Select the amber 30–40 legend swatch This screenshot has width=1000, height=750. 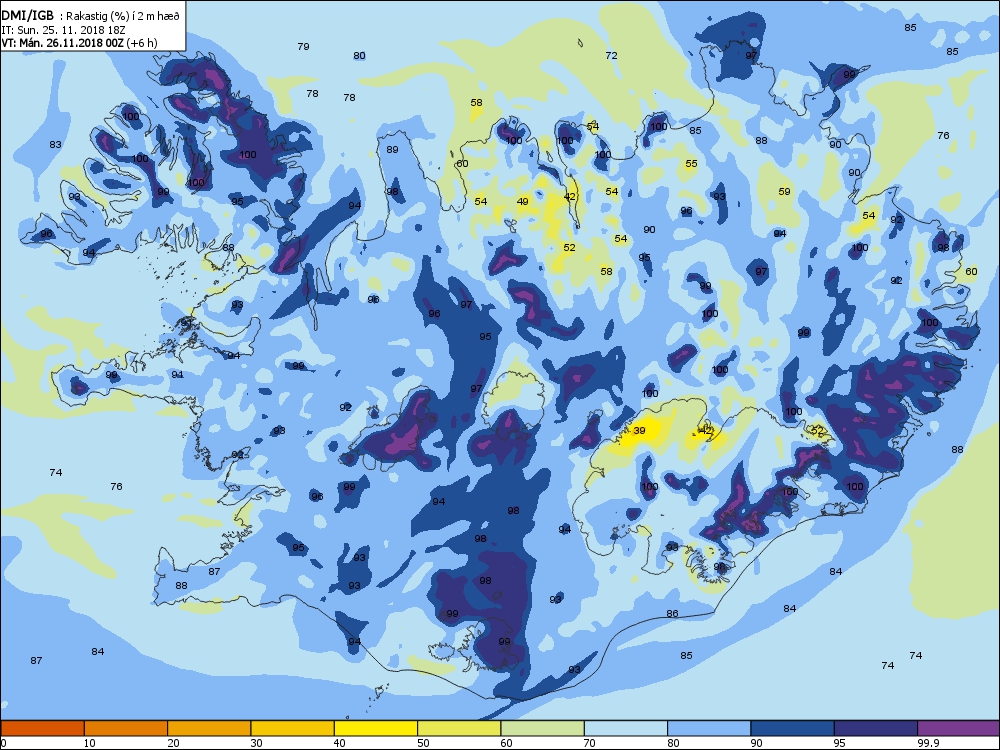[x=293, y=728]
